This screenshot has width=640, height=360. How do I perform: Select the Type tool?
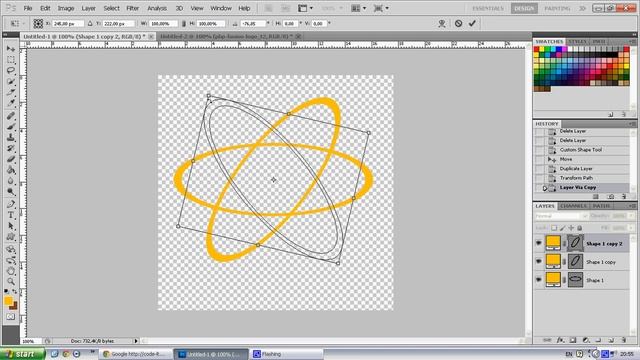point(11,215)
